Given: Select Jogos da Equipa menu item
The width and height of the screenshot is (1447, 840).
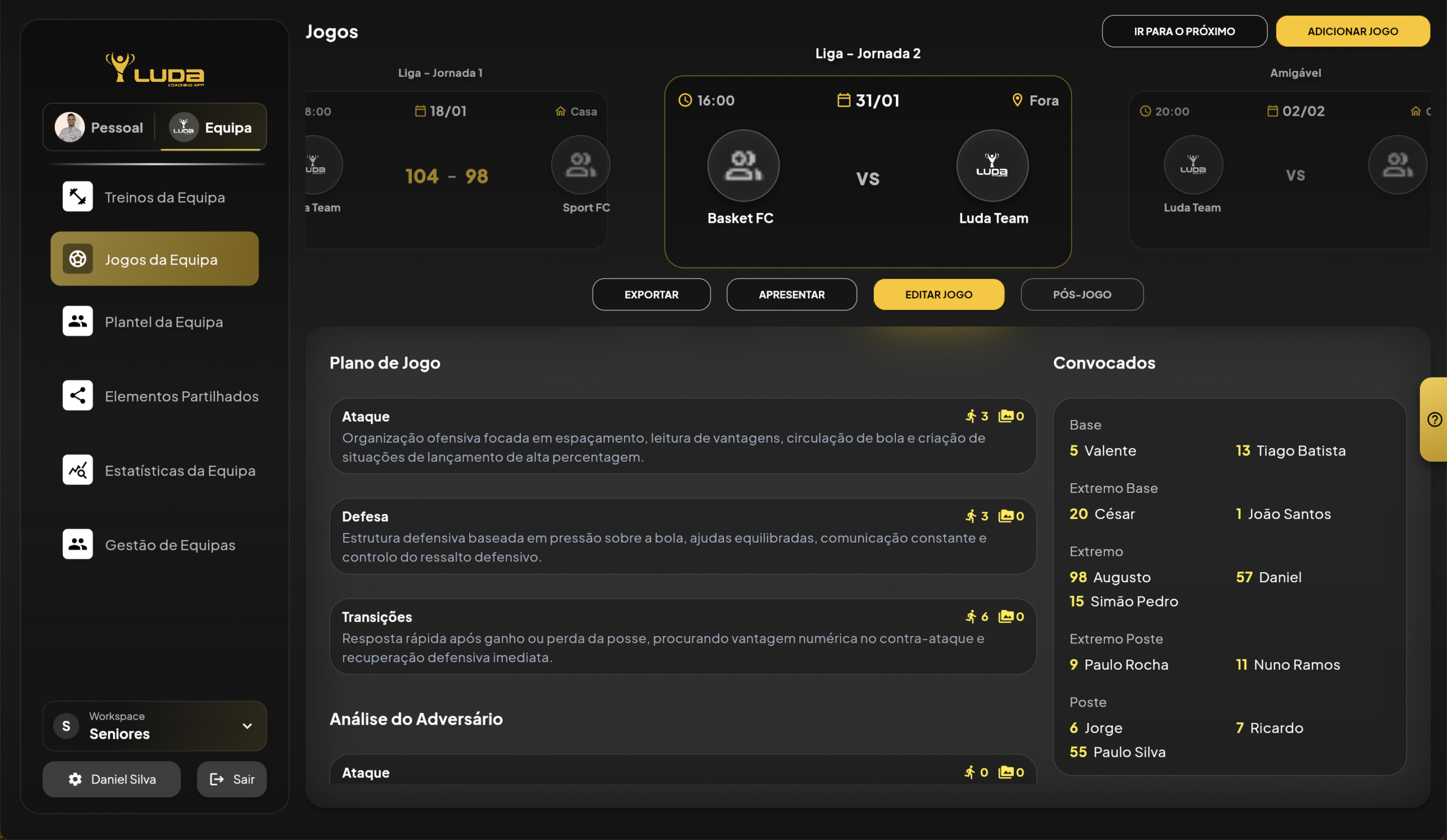Looking at the screenshot, I should point(154,259).
